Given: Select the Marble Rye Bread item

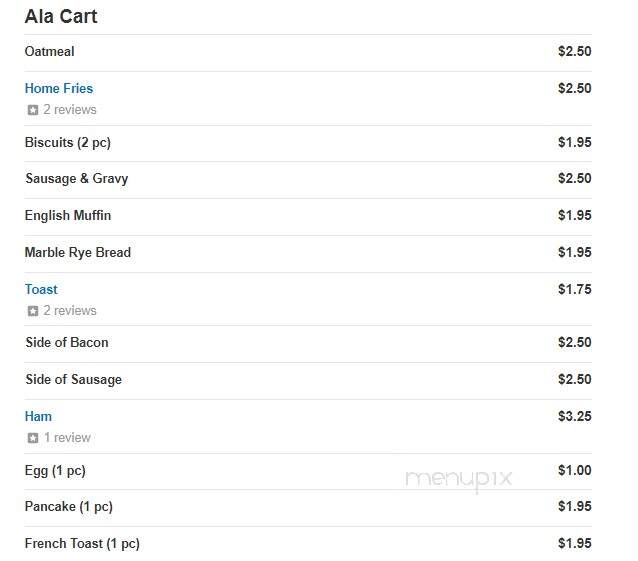Looking at the screenshot, I should [308, 254].
